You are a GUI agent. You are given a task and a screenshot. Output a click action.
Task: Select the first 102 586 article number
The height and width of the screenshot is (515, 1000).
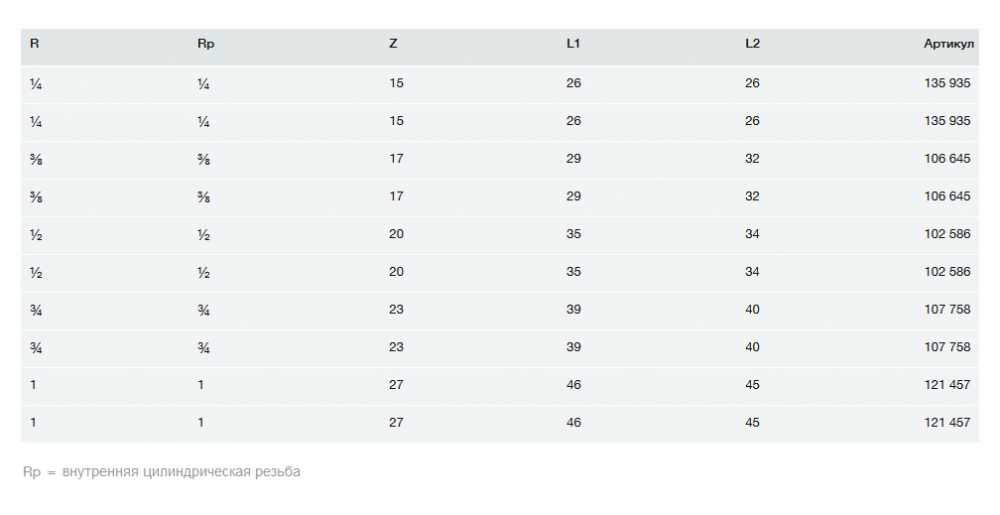(x=947, y=234)
